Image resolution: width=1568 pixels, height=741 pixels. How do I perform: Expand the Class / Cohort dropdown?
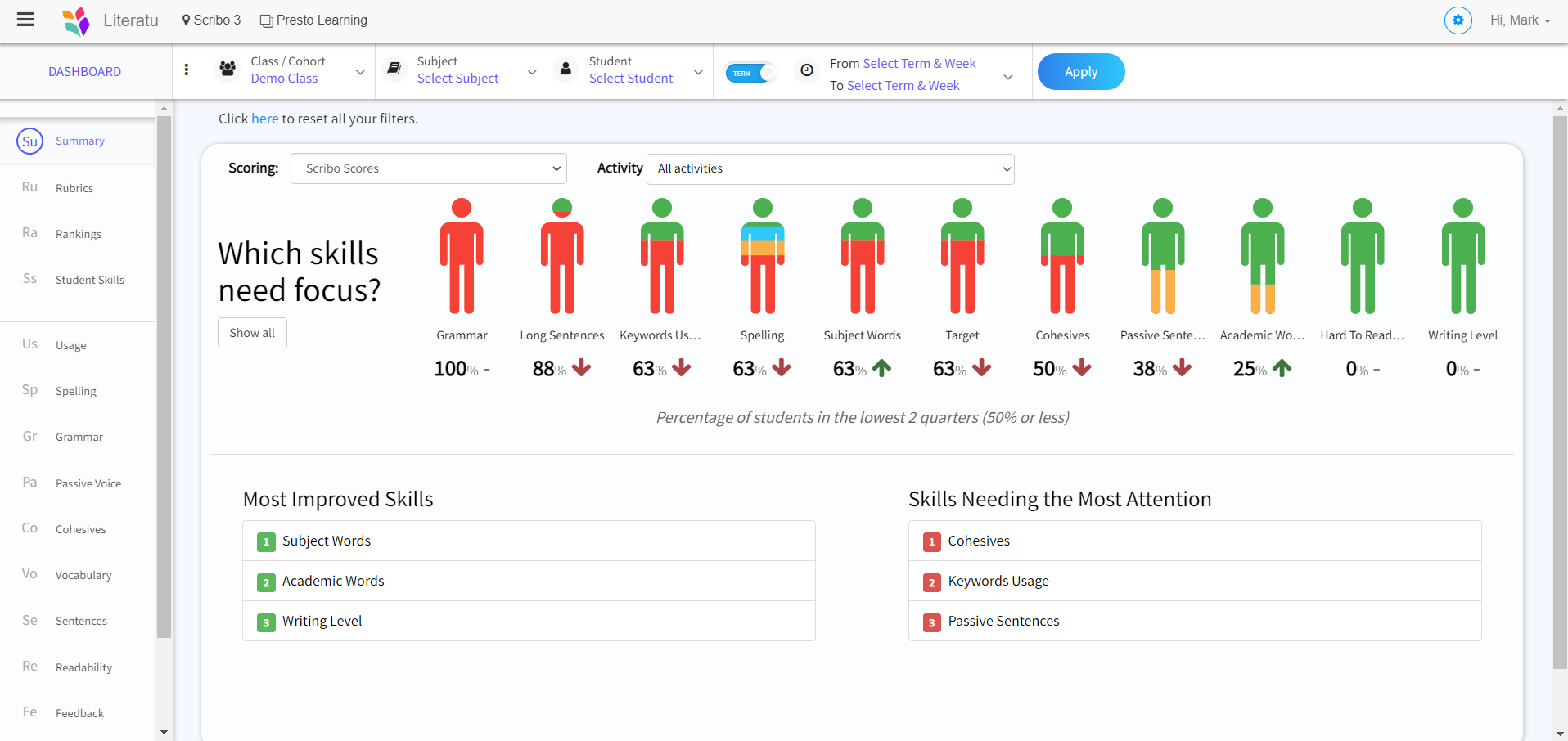click(360, 72)
